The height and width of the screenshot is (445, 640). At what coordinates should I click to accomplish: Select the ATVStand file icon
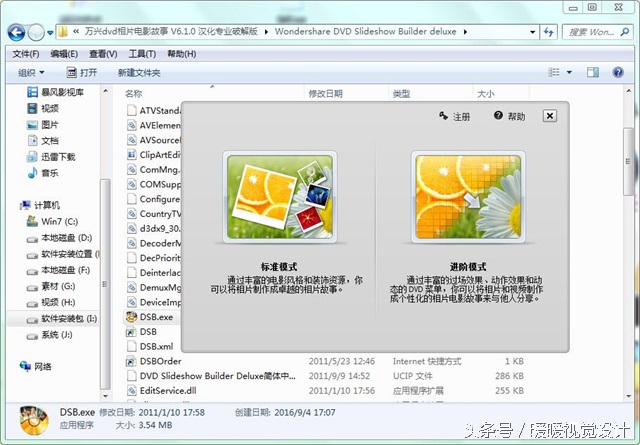131,111
